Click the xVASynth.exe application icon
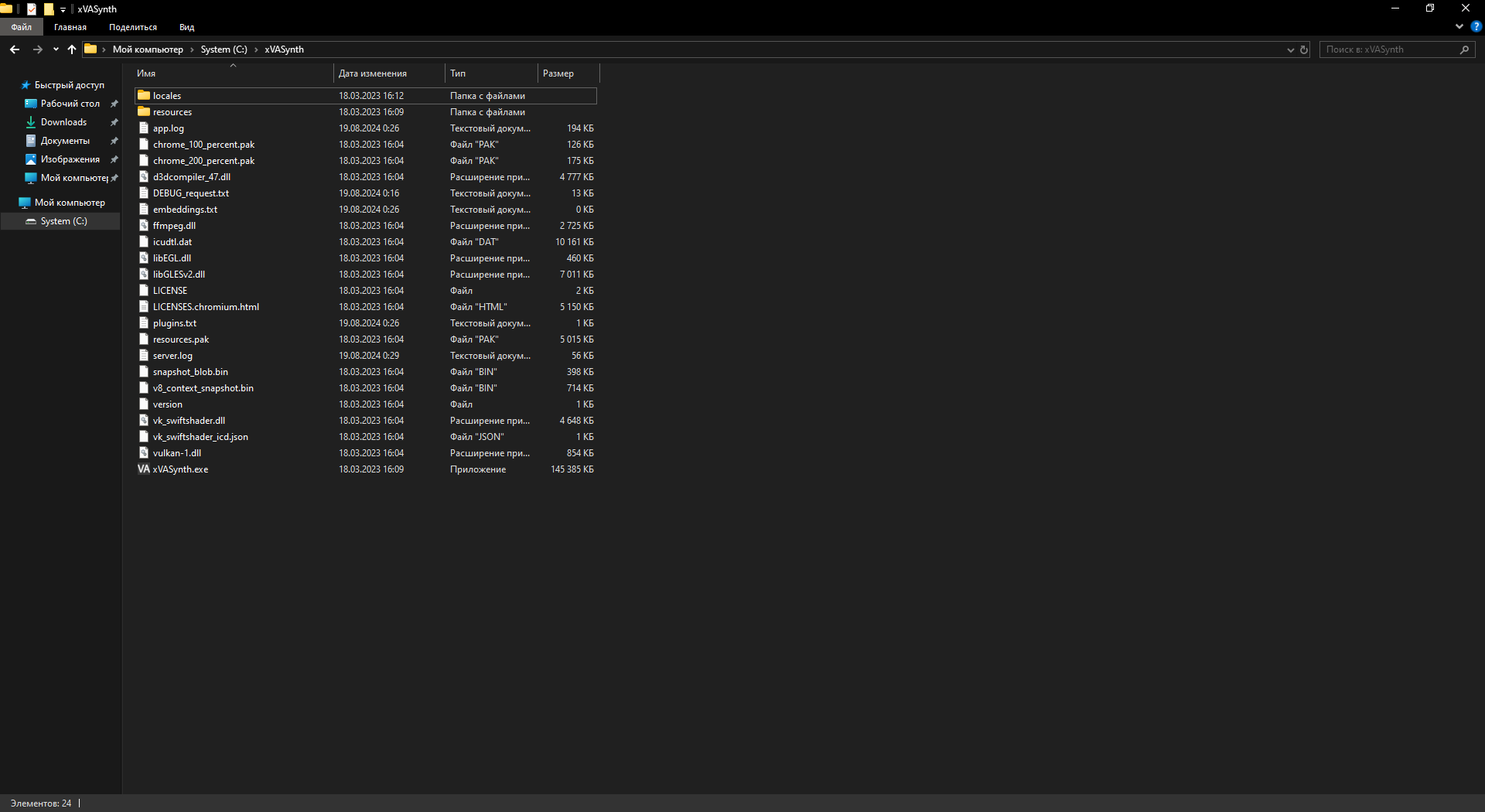This screenshot has height=812, width=1485. pyautogui.click(x=144, y=469)
